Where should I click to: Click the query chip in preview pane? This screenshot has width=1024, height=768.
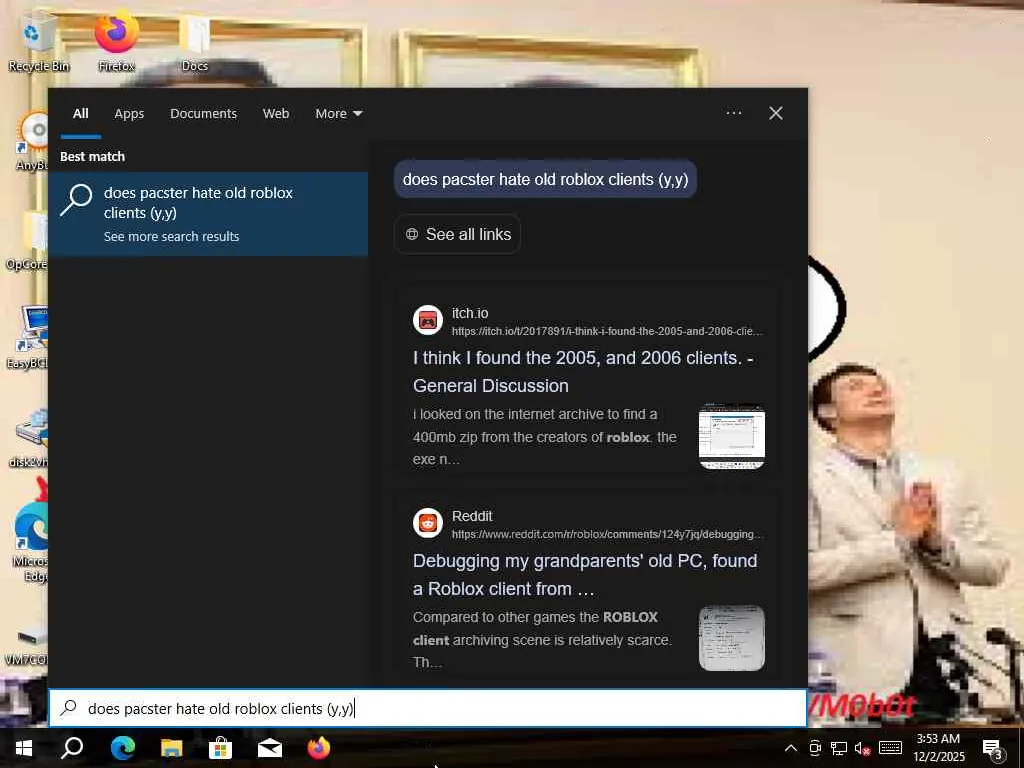pyautogui.click(x=545, y=180)
